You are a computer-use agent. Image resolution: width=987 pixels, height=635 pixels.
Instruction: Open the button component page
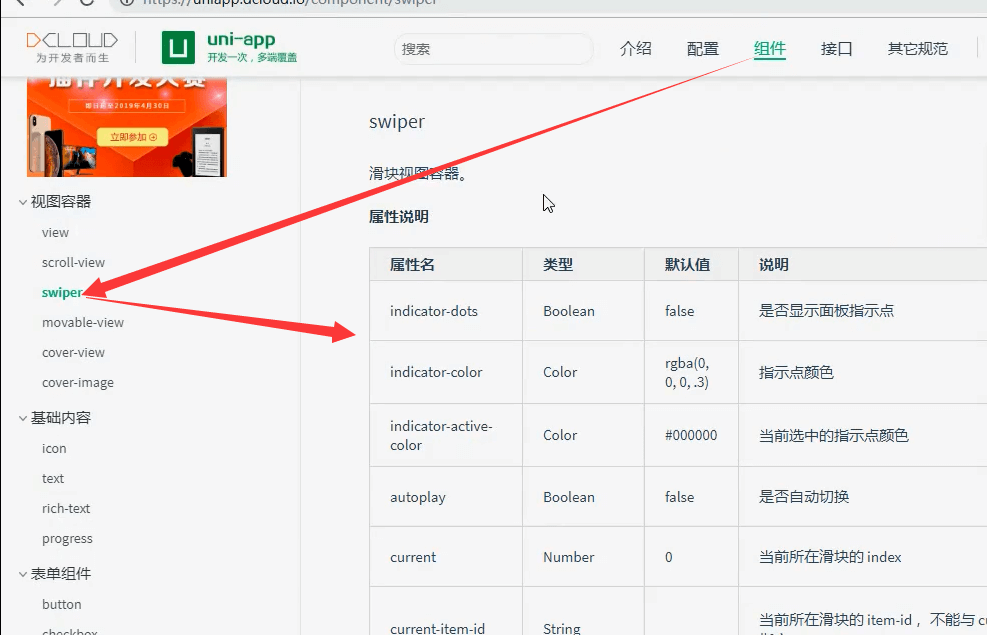[62, 604]
